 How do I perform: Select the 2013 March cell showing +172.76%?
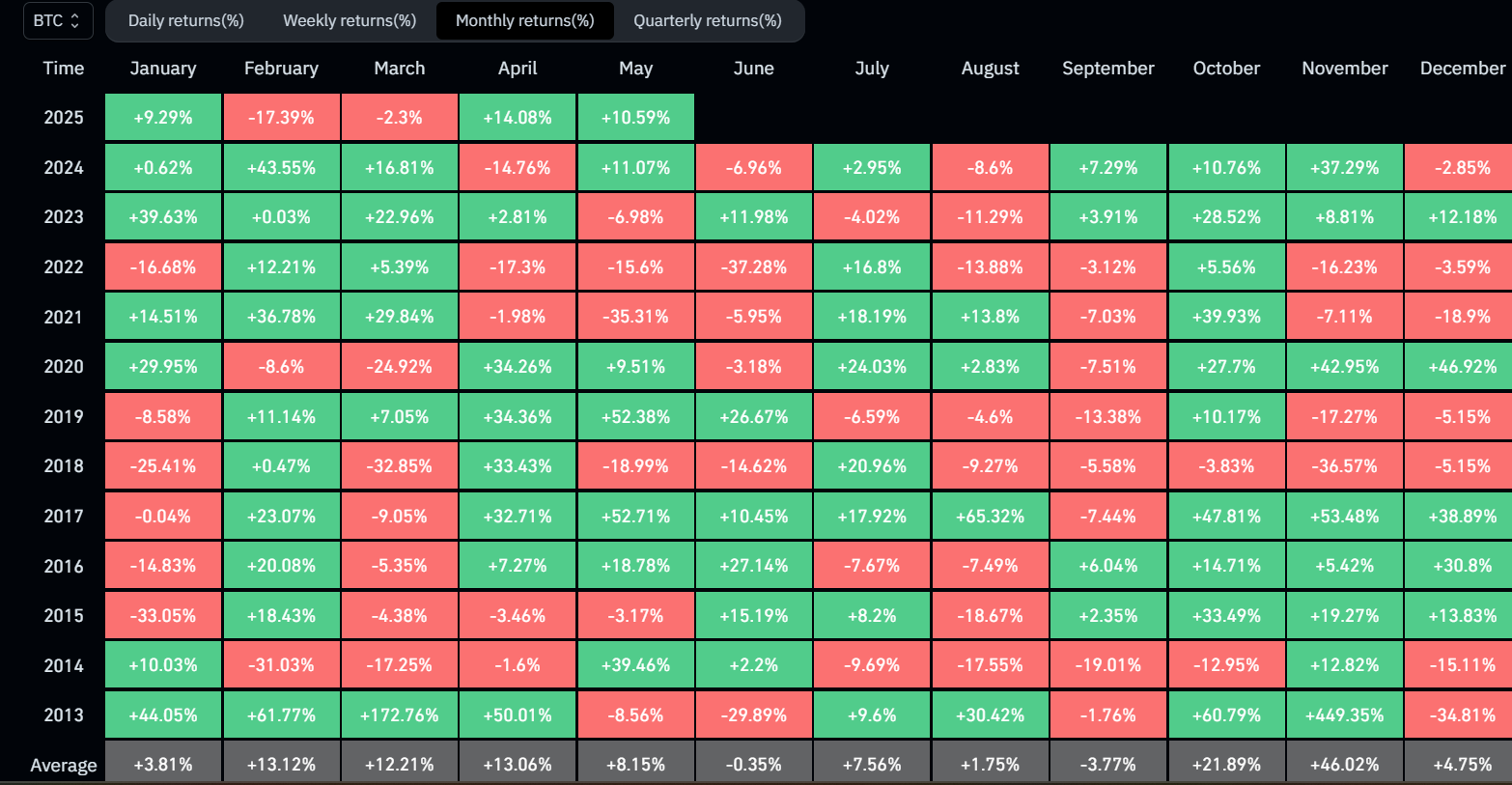click(x=399, y=715)
